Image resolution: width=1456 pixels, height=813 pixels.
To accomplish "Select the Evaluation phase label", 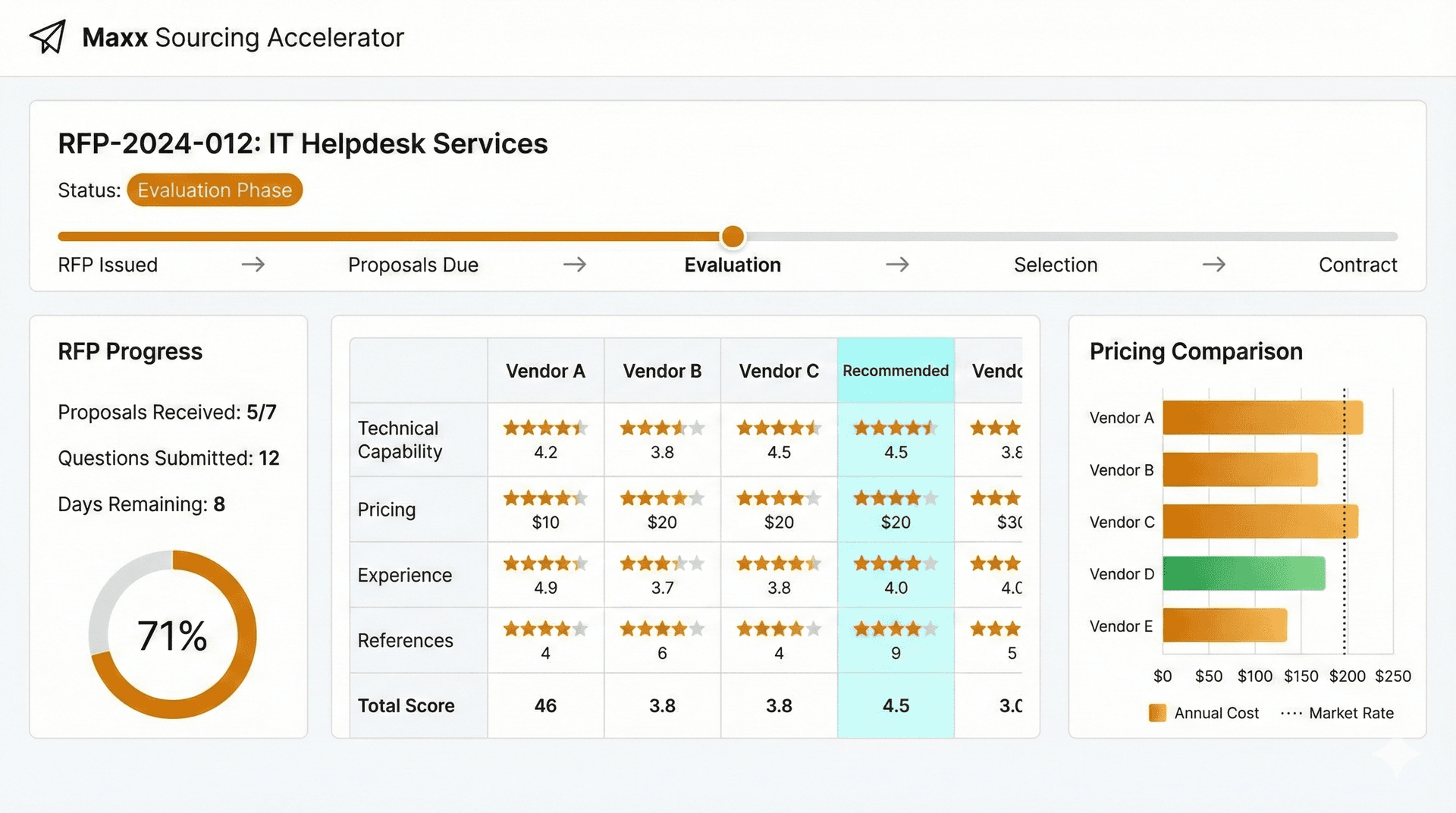I will pyautogui.click(x=732, y=265).
